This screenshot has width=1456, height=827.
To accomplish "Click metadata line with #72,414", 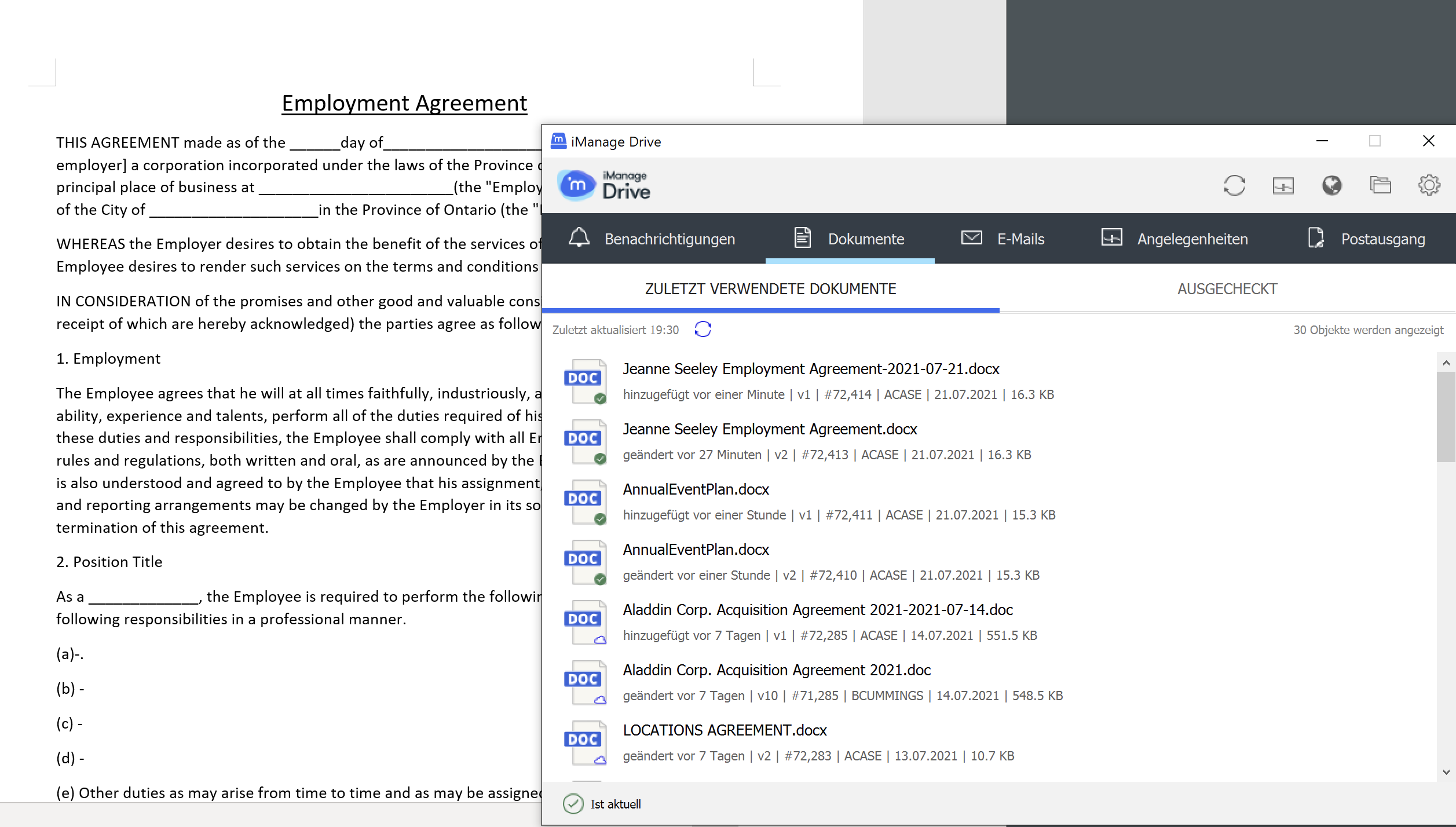I will pyautogui.click(x=838, y=394).
